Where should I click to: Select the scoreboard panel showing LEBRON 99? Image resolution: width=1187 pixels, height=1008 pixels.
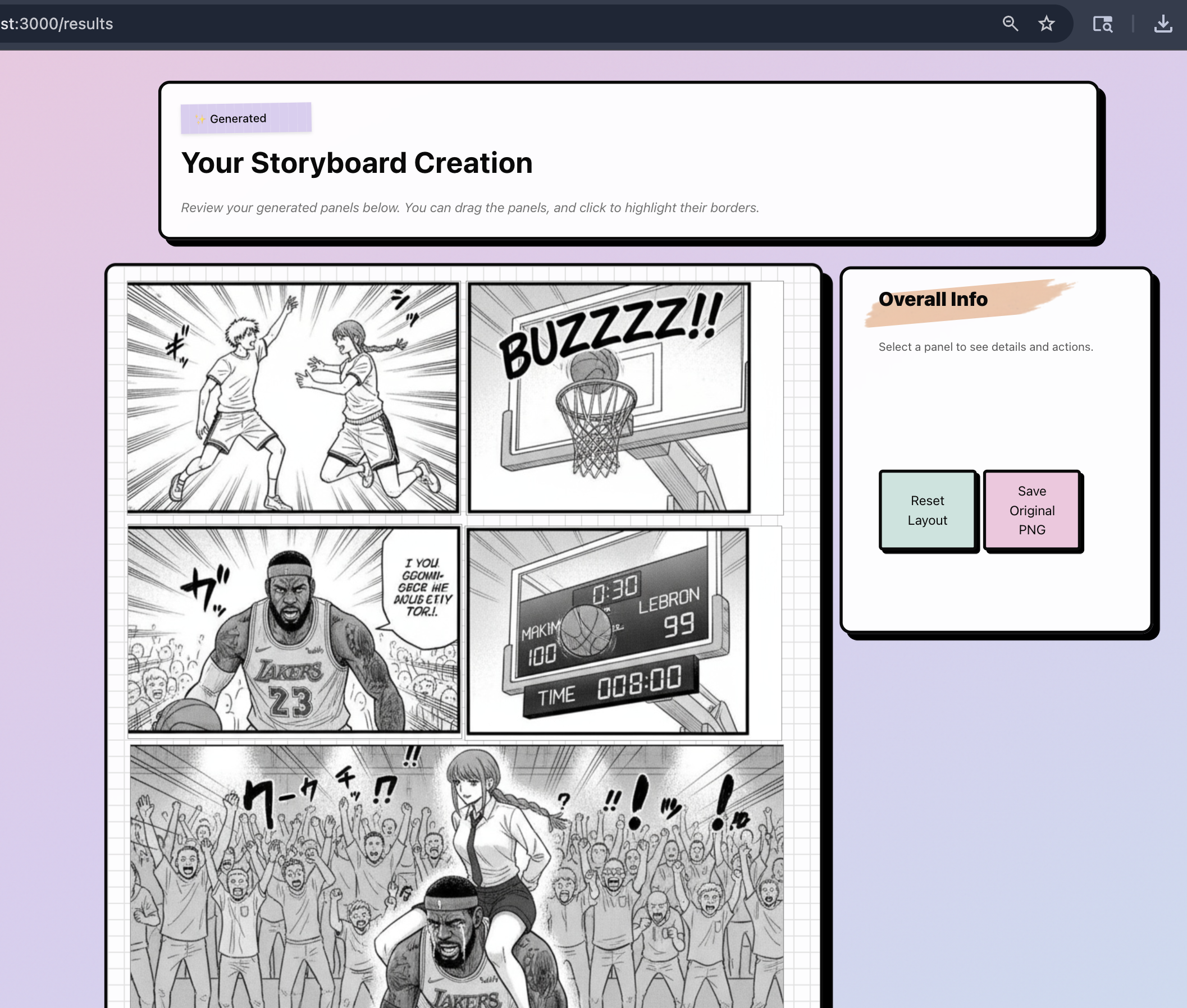[x=607, y=631]
